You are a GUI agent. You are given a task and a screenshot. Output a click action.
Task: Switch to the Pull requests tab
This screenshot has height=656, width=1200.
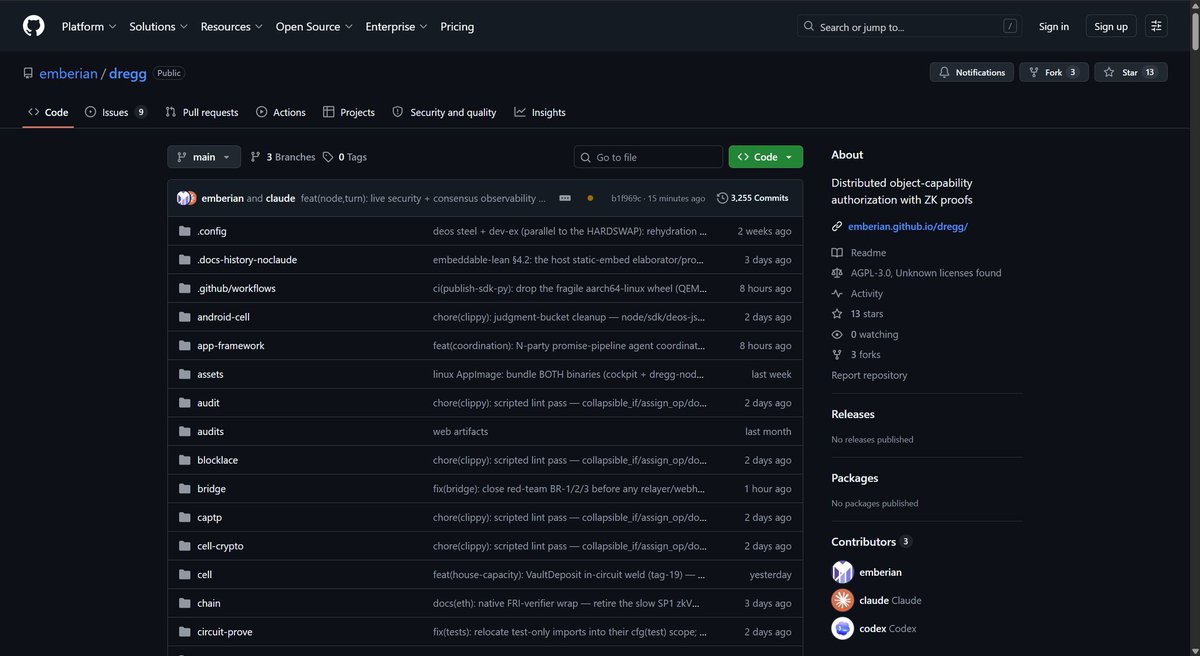coord(201,112)
